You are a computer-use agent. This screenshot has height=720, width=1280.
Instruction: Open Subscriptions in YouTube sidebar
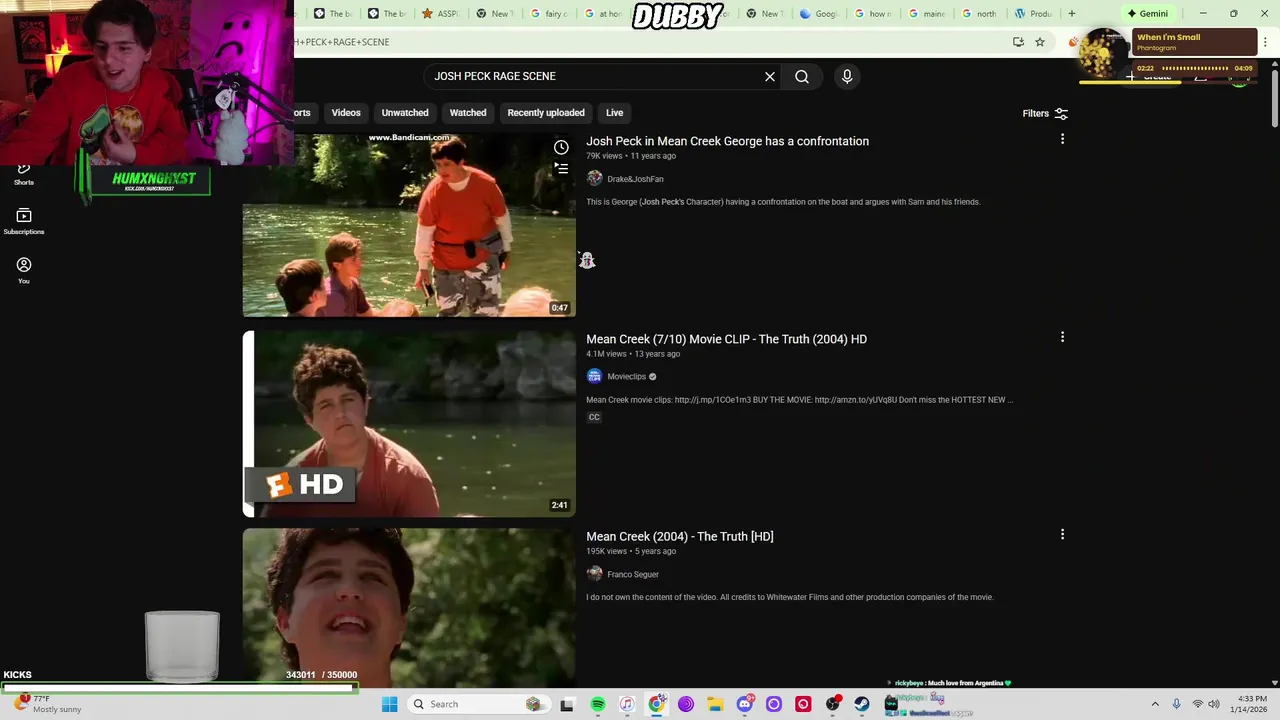24,221
